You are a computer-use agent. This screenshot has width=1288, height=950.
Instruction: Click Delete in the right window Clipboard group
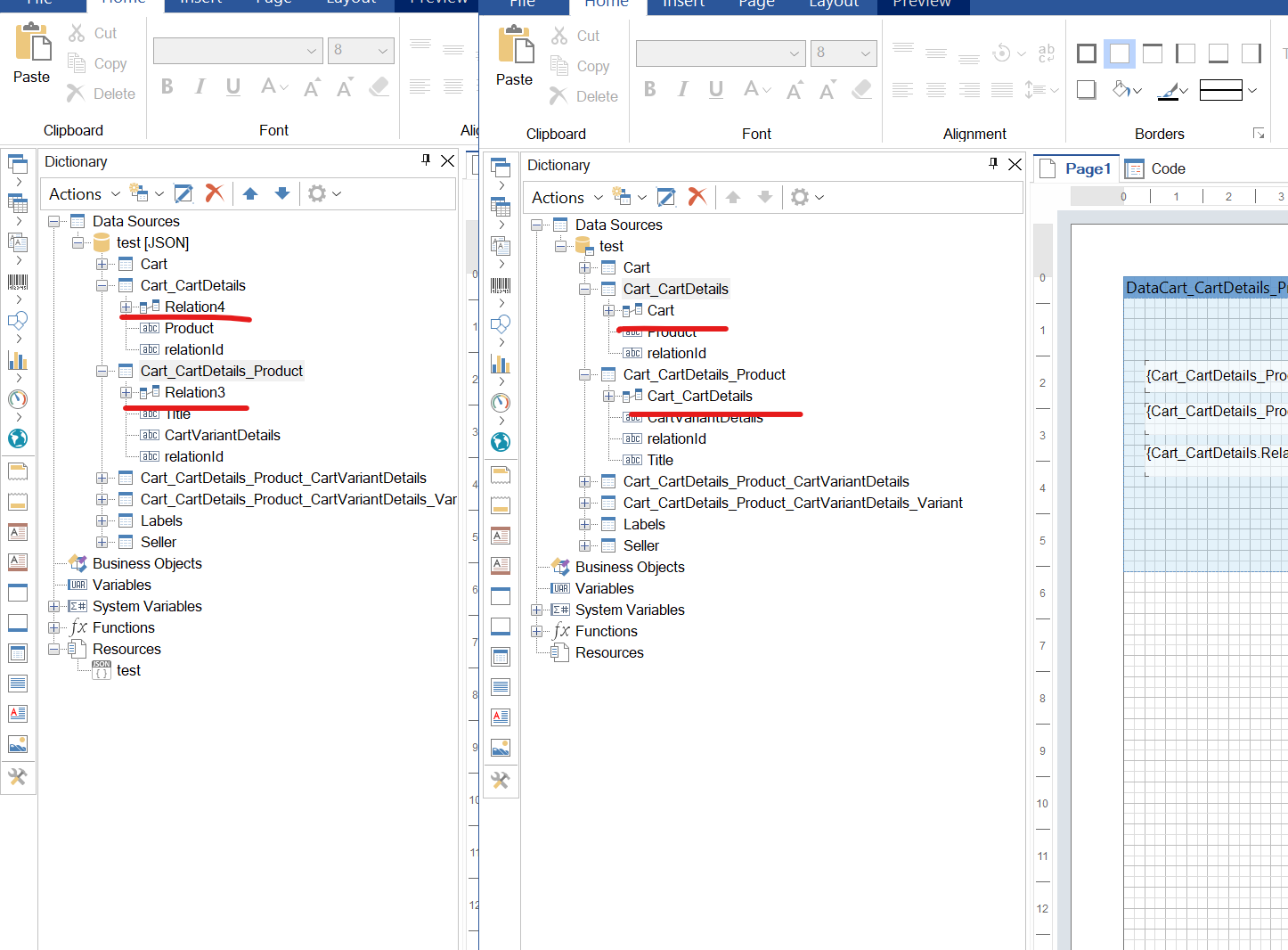tap(584, 96)
